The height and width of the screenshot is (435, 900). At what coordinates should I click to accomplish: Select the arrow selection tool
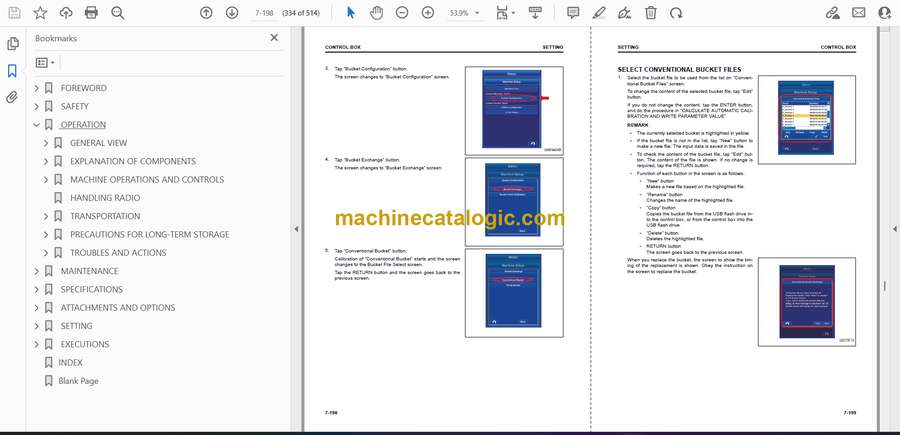(351, 13)
